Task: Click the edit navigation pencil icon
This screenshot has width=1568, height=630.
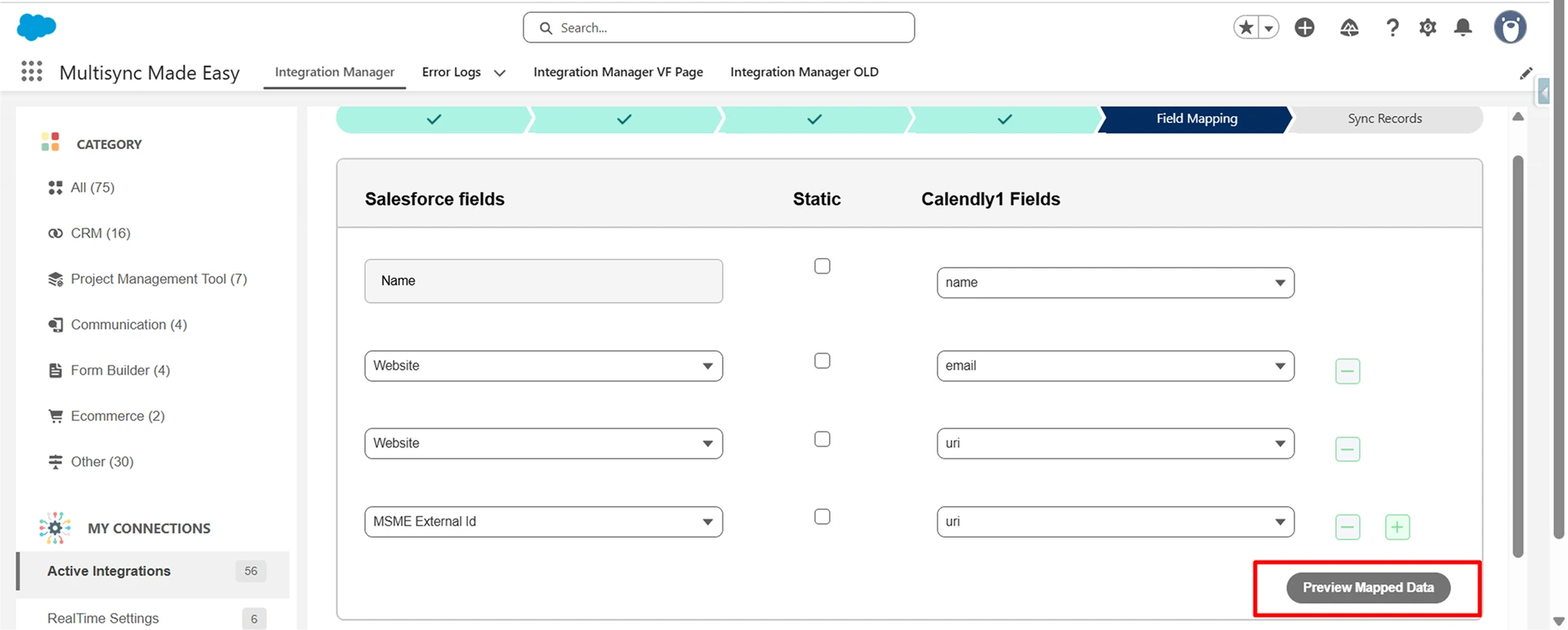Action: point(1526,73)
